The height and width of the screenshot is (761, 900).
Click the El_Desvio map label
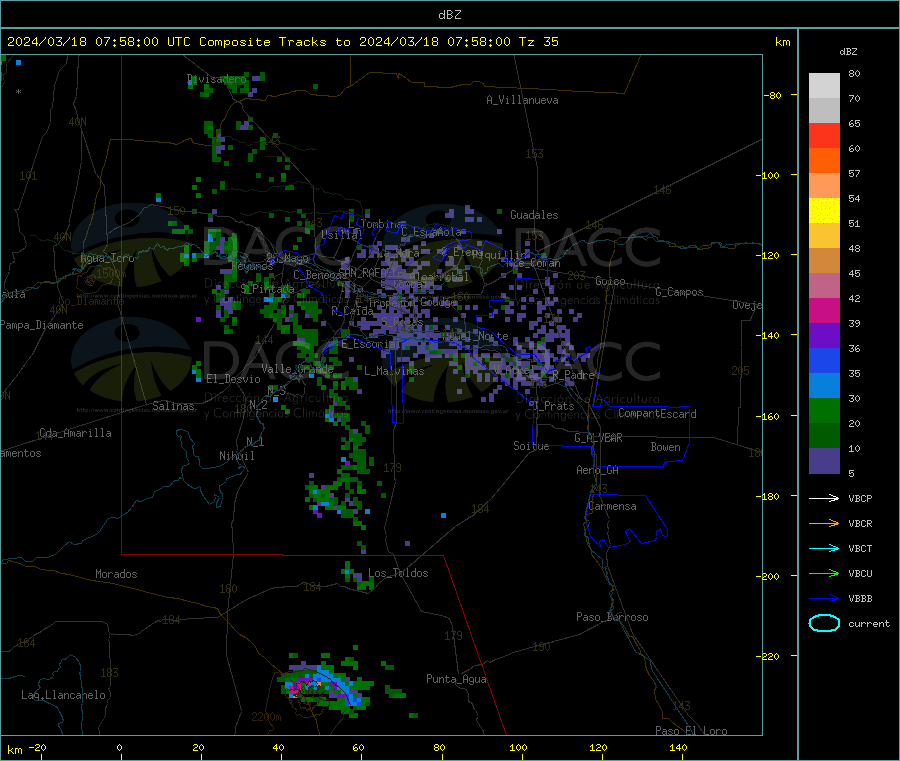coord(233,379)
